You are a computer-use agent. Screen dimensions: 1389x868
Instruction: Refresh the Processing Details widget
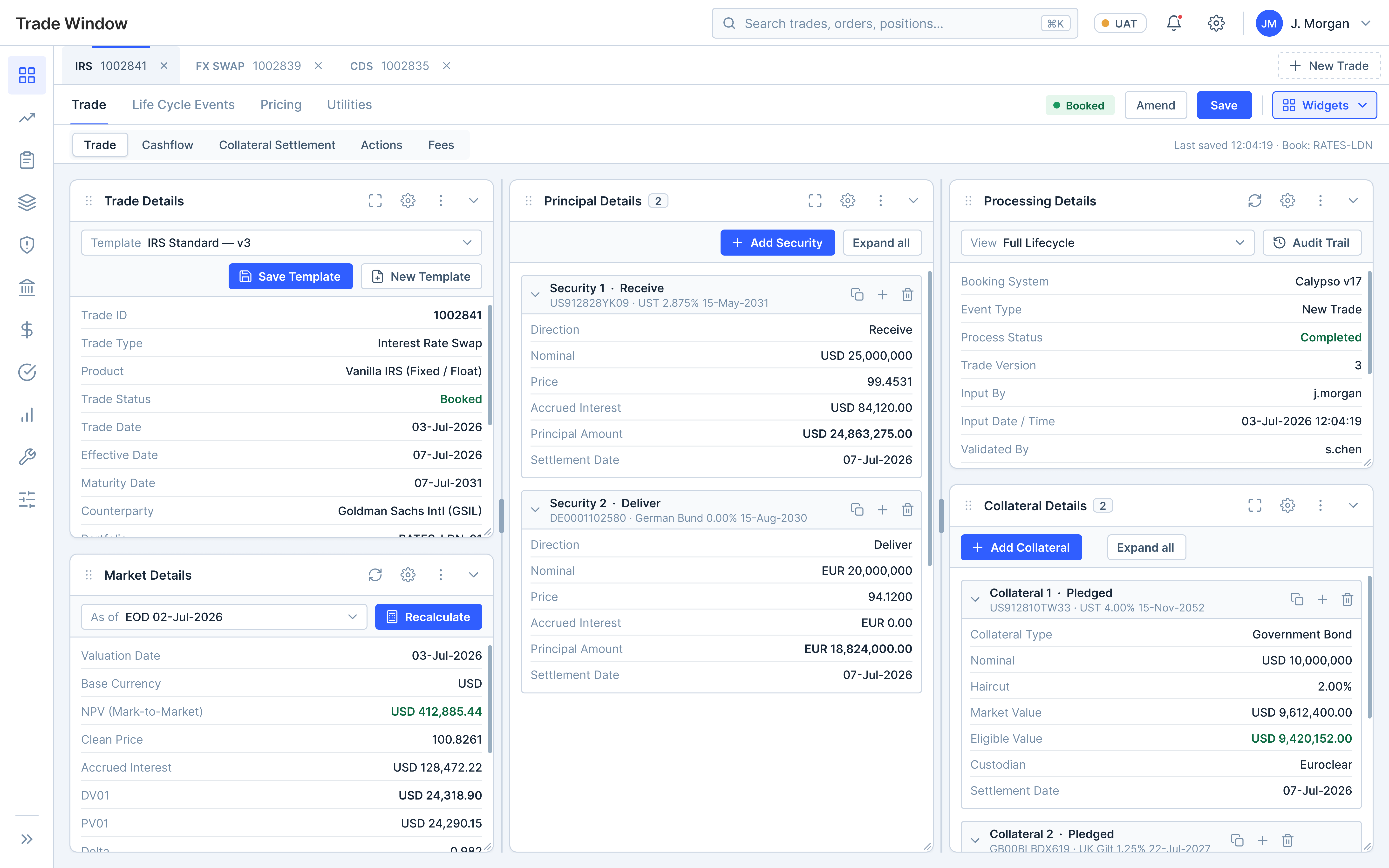(1255, 200)
